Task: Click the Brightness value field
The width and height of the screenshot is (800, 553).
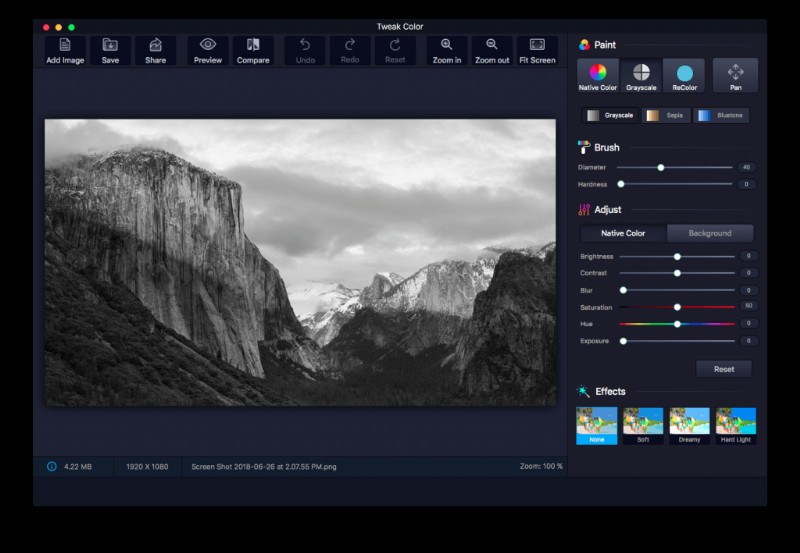Action: point(748,256)
